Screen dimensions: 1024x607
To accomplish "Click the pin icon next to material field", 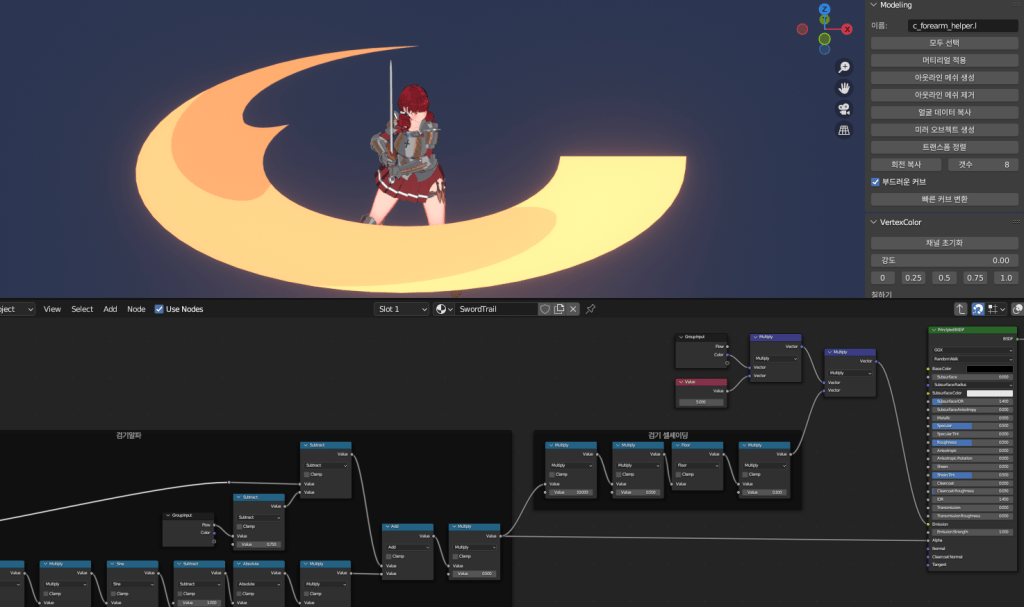I will click(x=591, y=309).
